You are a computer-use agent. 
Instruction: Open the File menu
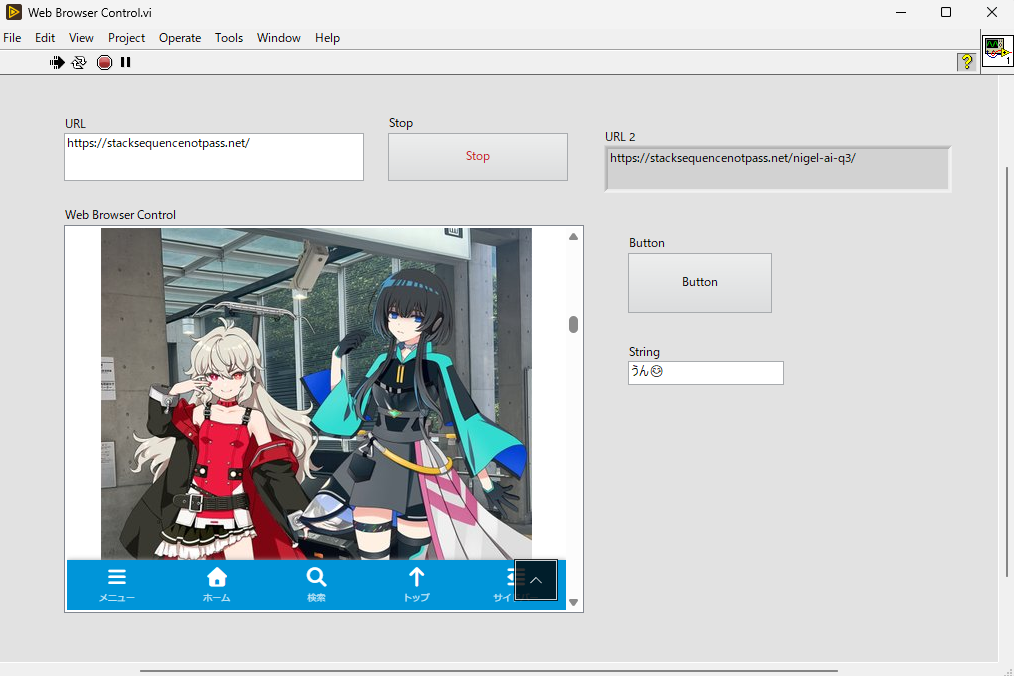coord(12,38)
